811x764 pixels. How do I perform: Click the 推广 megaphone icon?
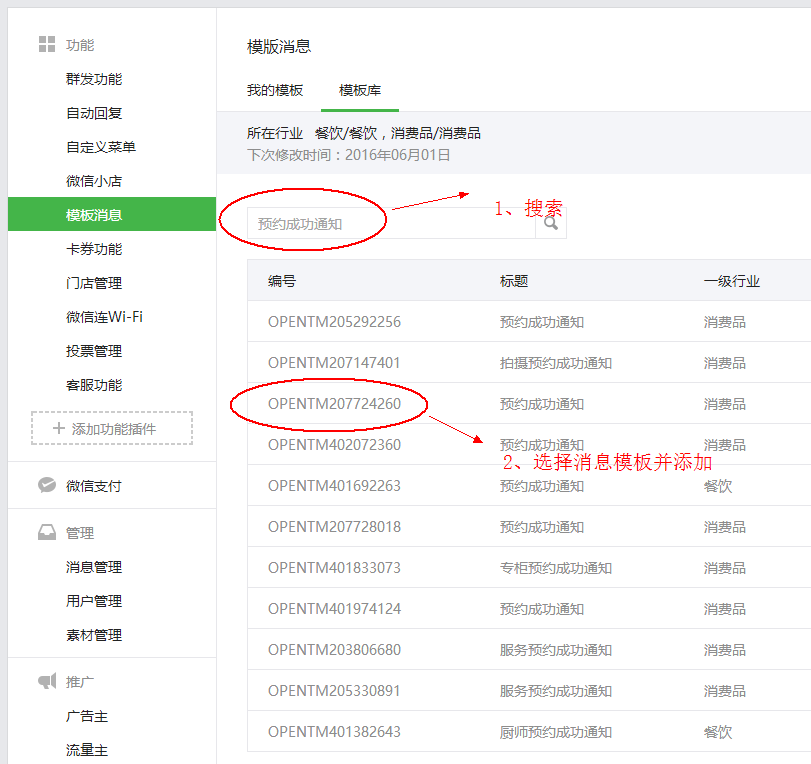point(46,682)
